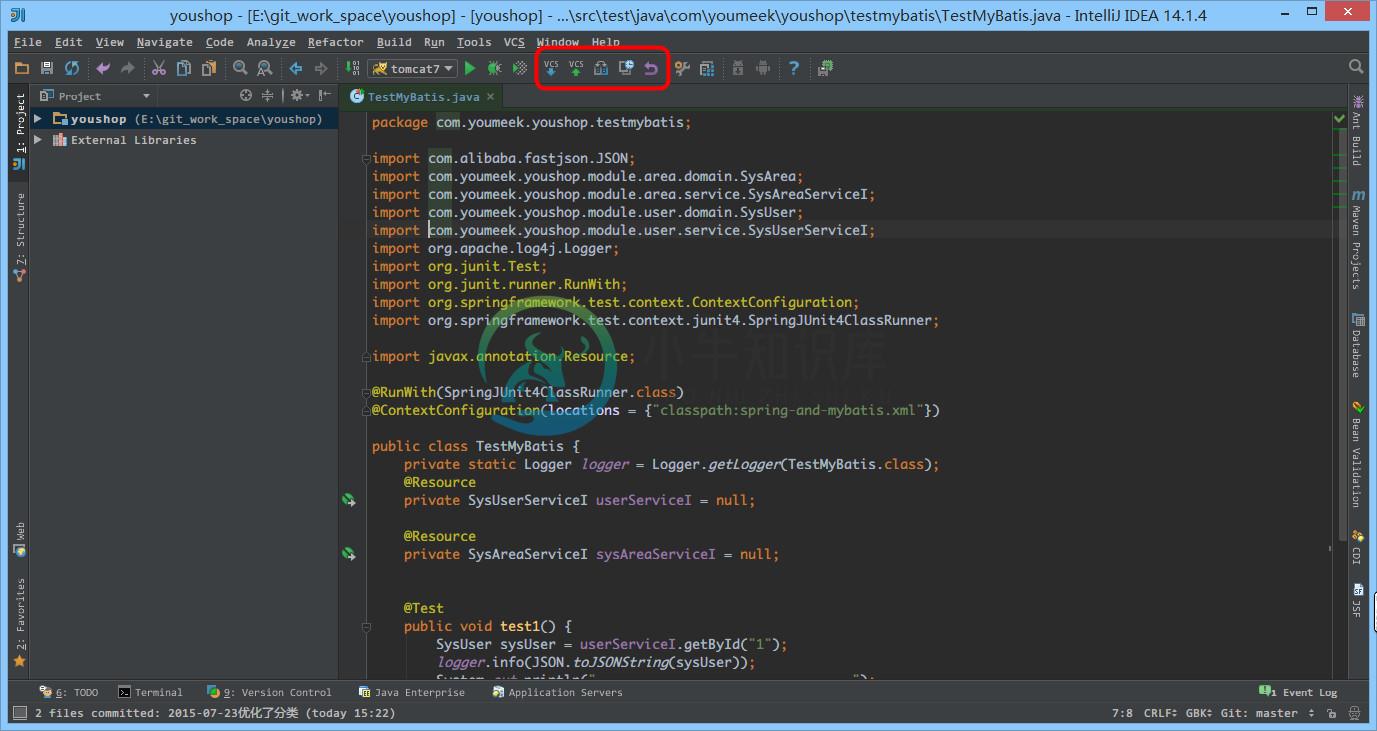This screenshot has width=1377, height=731.
Task: Open the Version Control tool window
Action: pyautogui.click(x=269, y=692)
